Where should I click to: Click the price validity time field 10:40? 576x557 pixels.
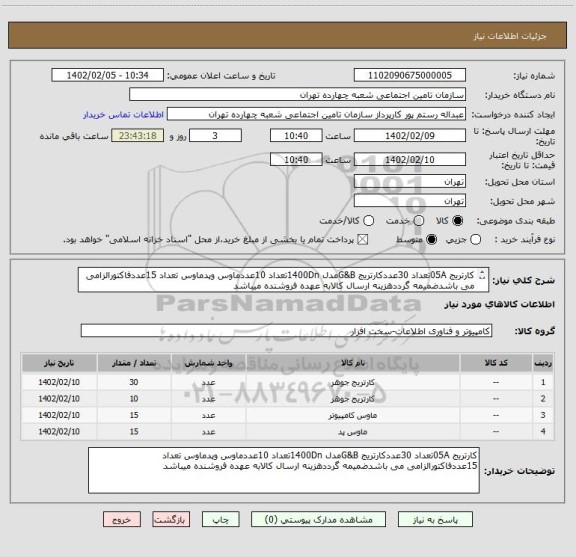pyautogui.click(x=296, y=159)
